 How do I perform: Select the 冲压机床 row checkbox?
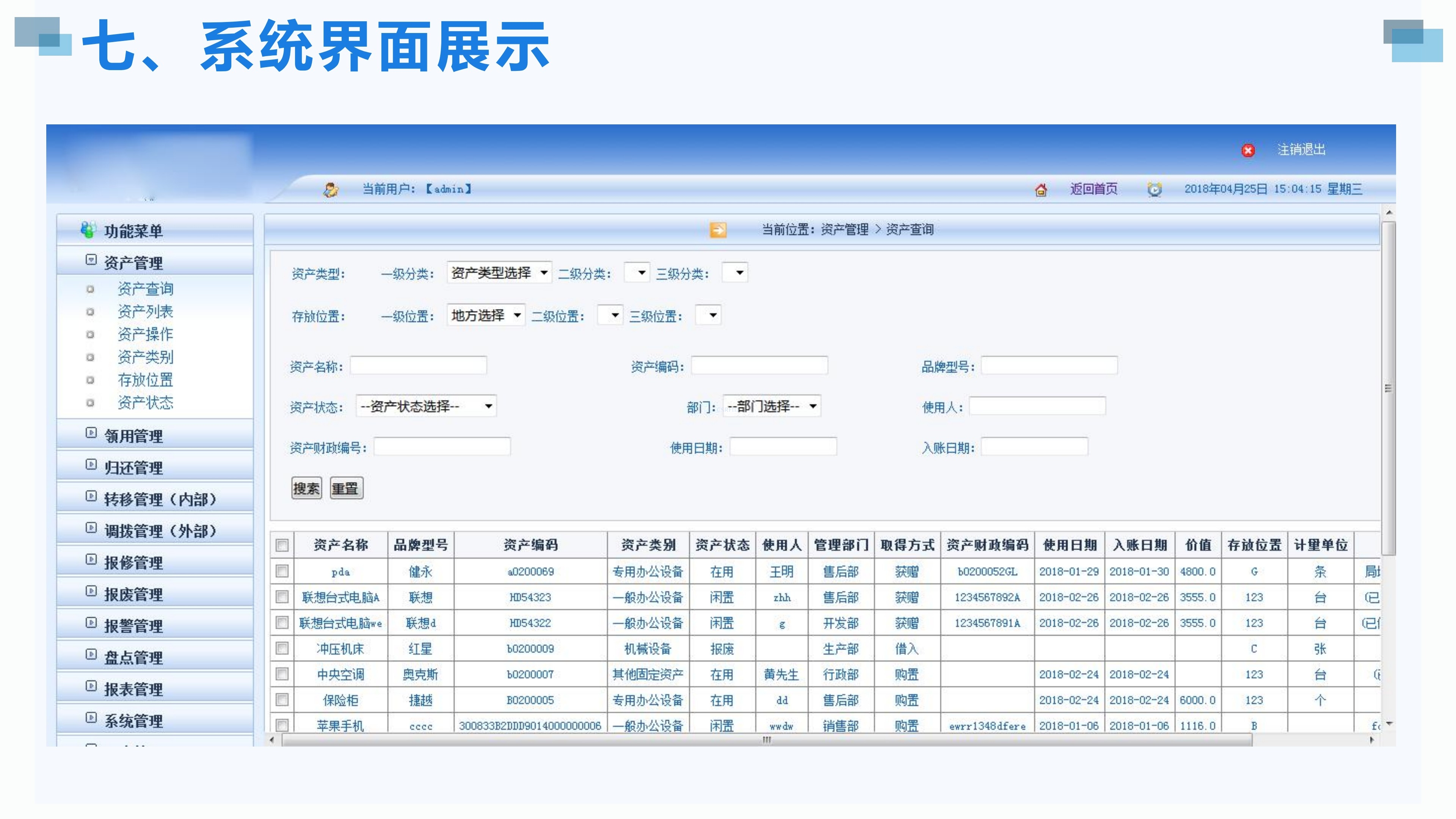[282, 648]
